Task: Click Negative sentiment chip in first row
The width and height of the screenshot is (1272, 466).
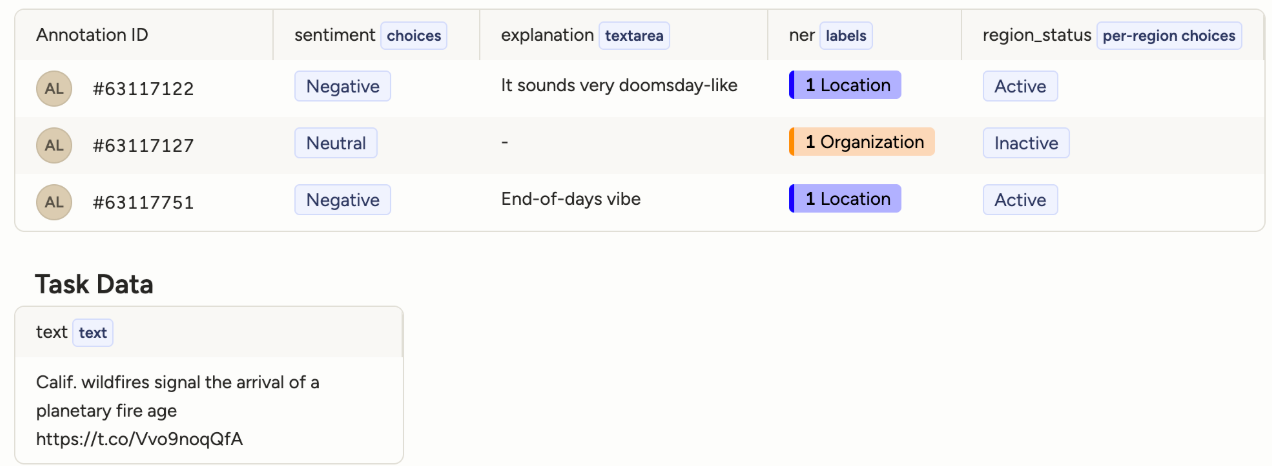Action: click(x=342, y=86)
